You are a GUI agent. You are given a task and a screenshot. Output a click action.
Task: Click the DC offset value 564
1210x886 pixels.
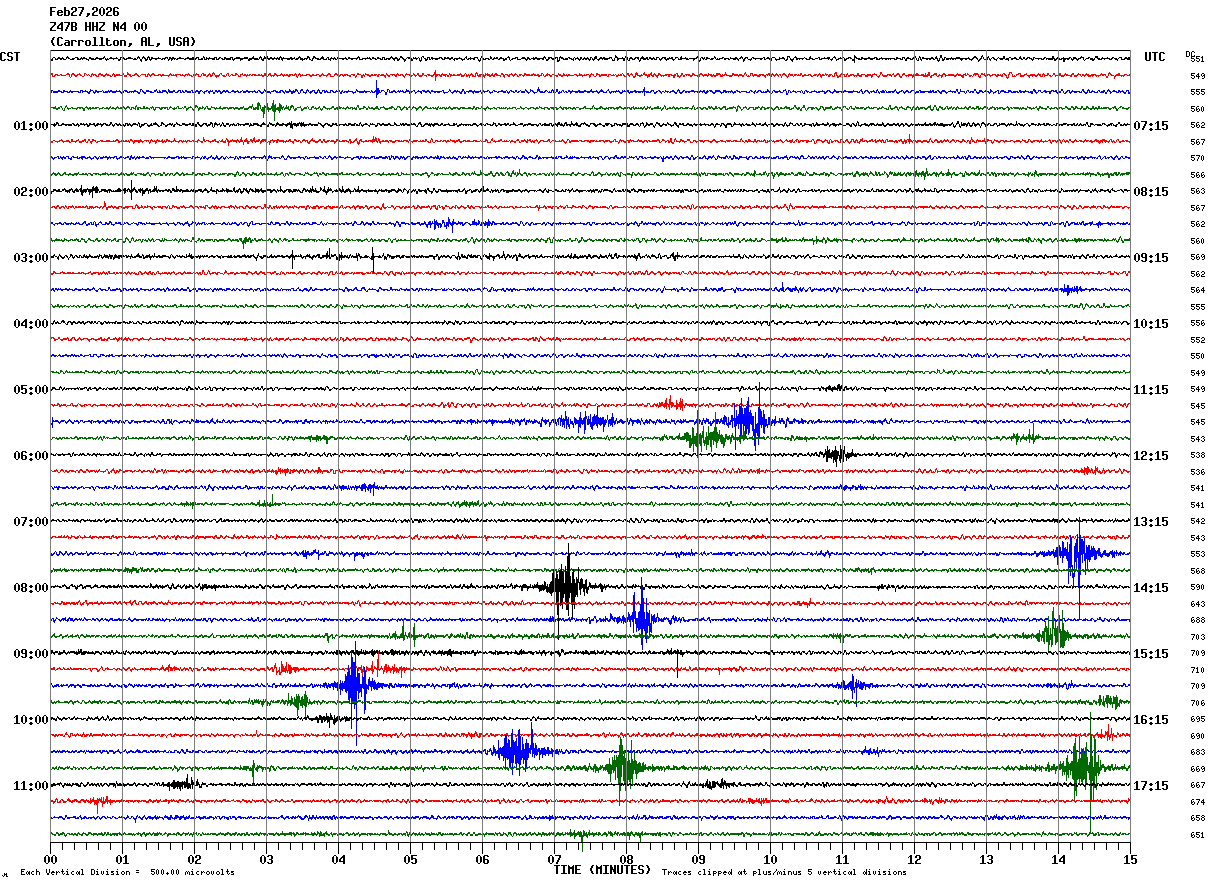point(1197,291)
